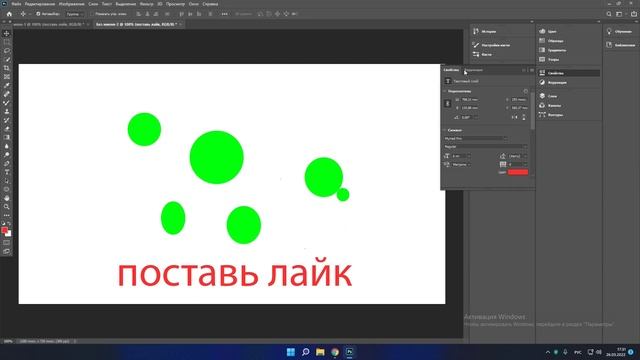This screenshot has height=360, width=640.
Task: Select the Move tool in the toolbox
Action: tap(7, 33)
